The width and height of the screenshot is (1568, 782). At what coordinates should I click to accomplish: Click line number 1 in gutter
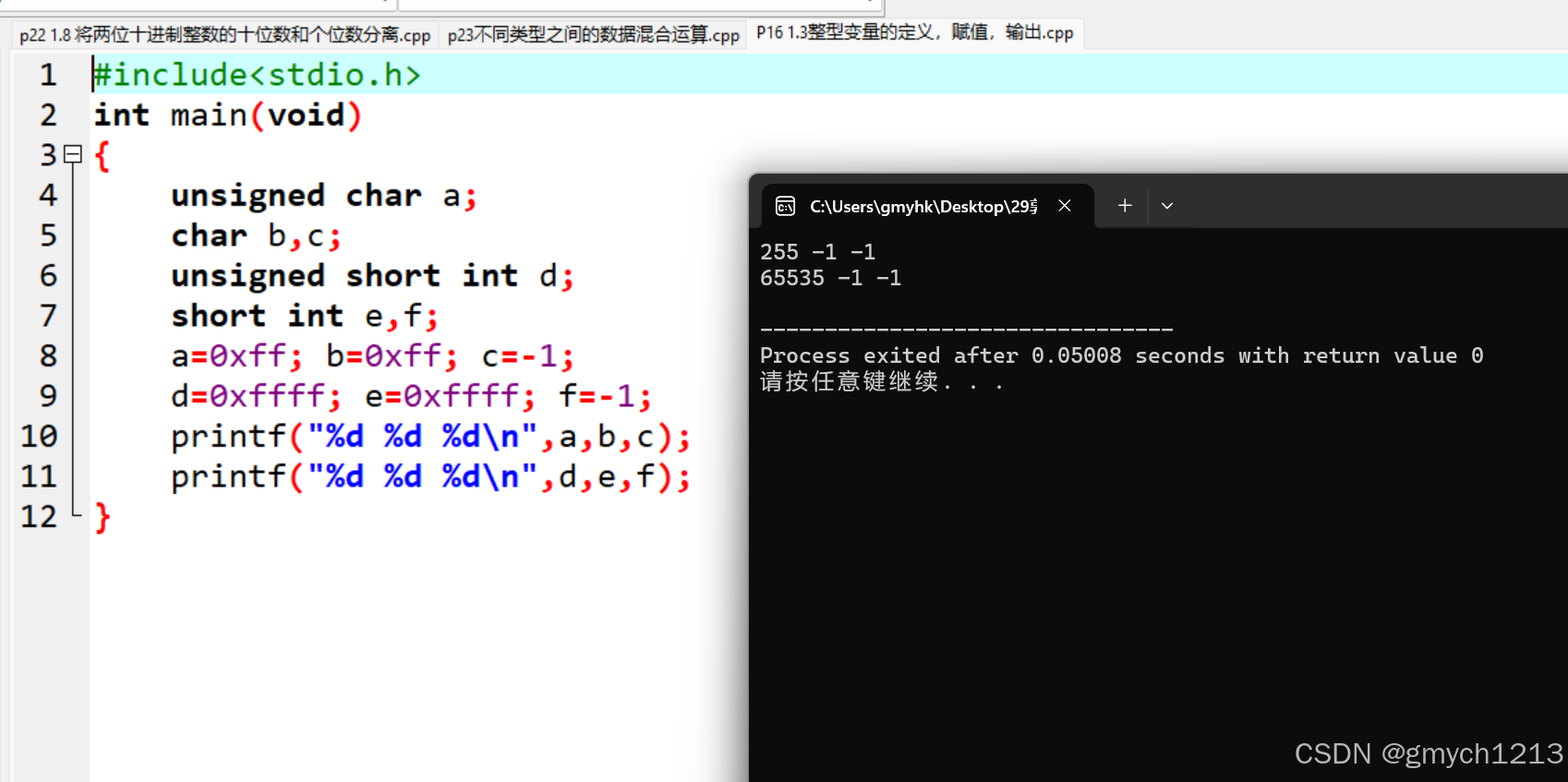click(x=48, y=75)
